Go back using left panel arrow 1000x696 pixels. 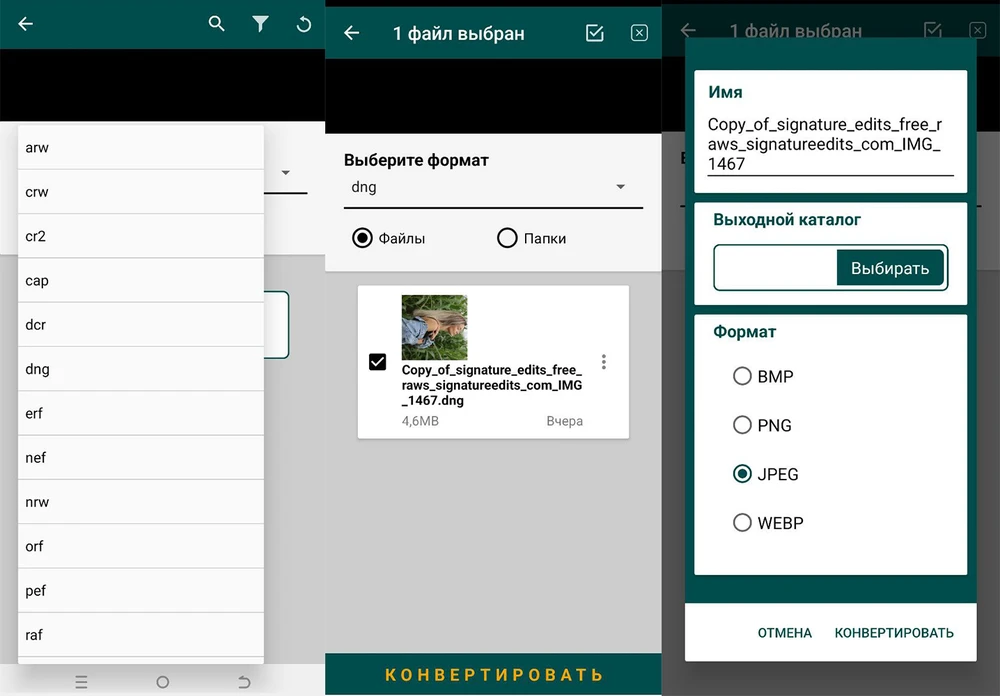coord(26,24)
